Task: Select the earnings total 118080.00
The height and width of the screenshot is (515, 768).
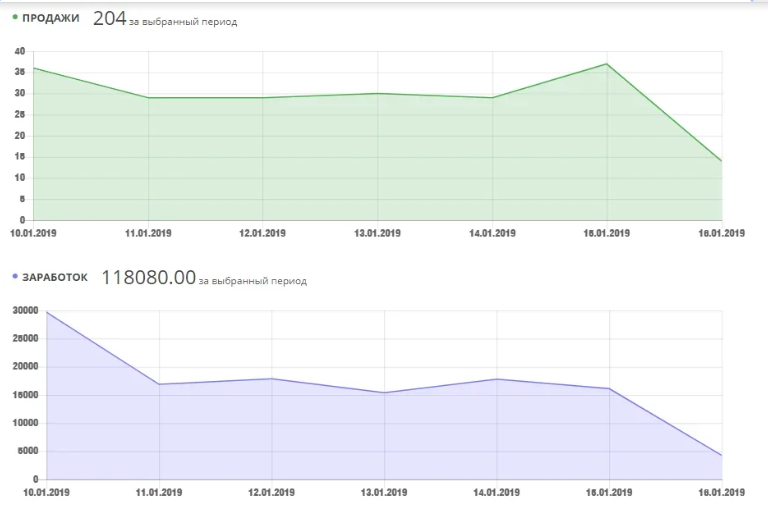Action: click(x=148, y=277)
